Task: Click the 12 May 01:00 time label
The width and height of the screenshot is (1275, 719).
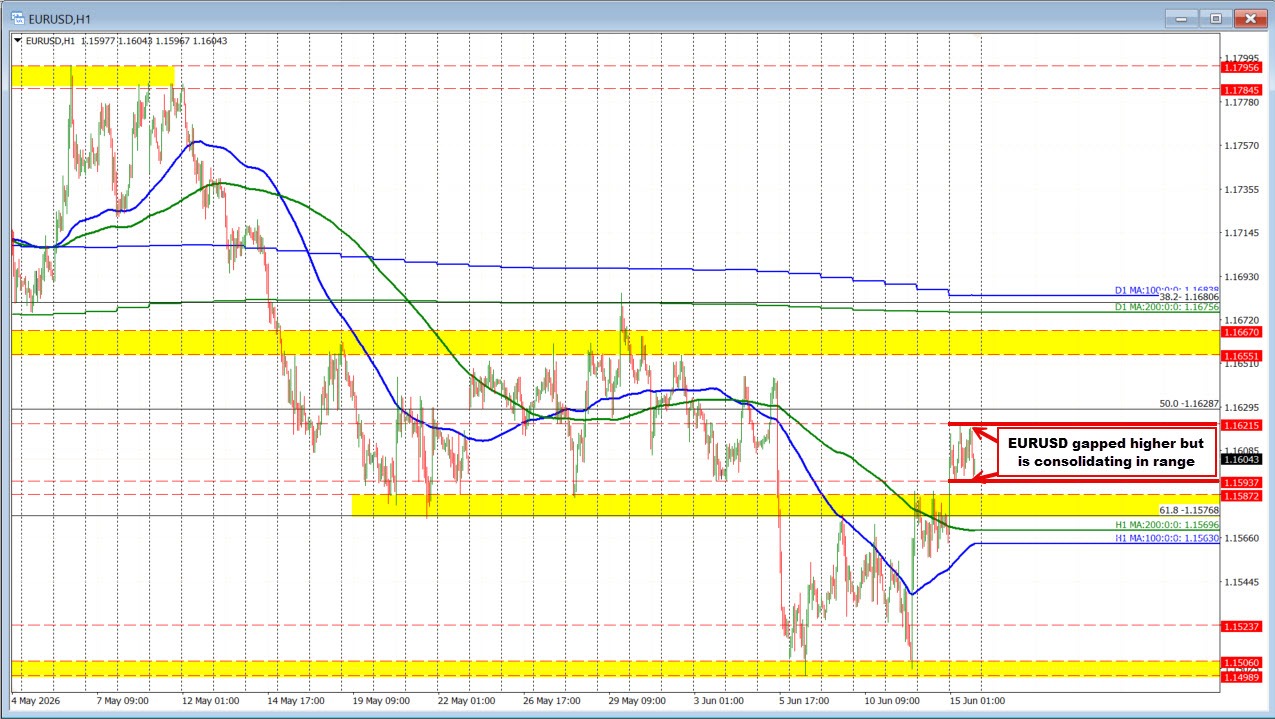Action: (212, 700)
